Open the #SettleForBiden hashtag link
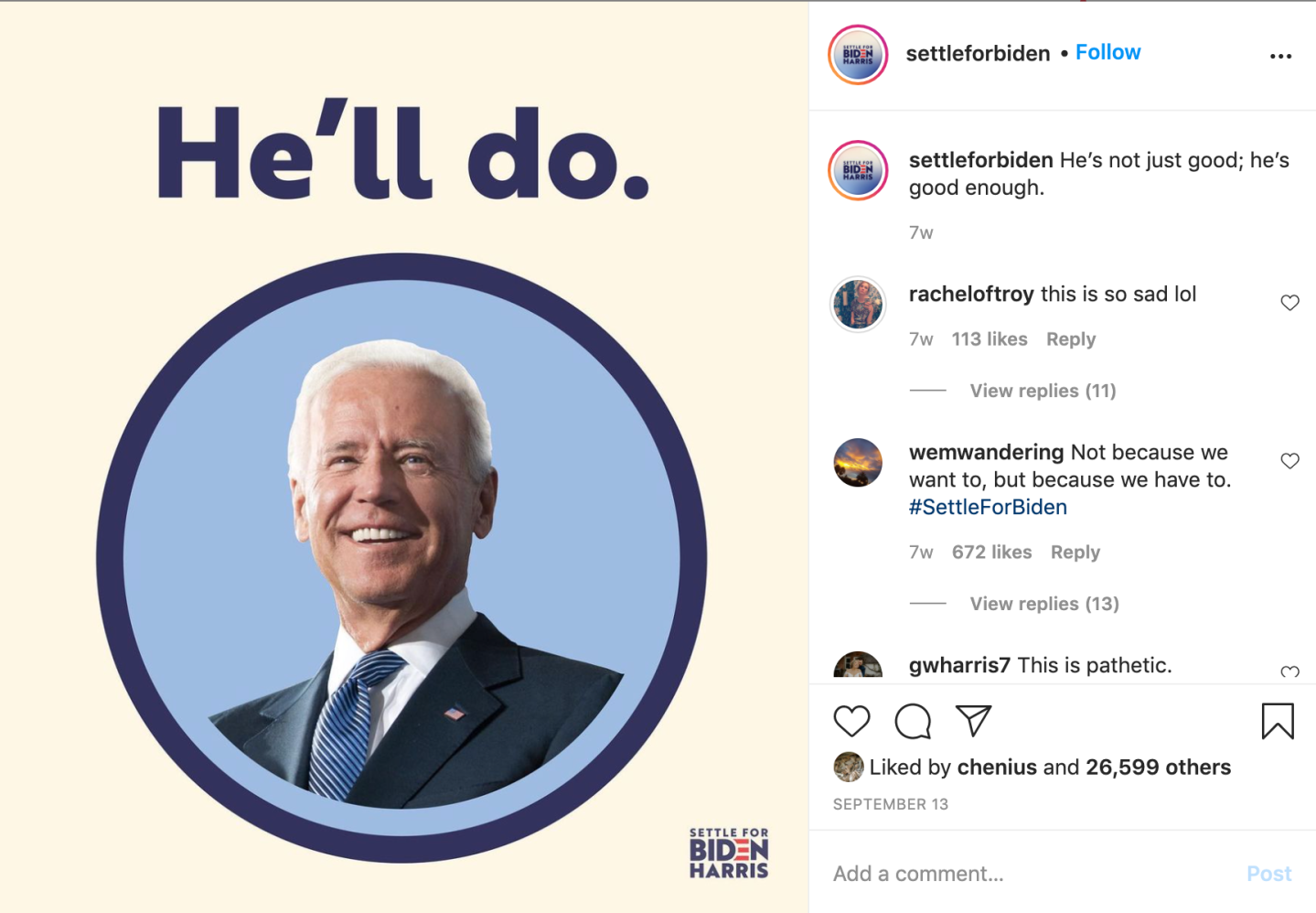 [x=988, y=507]
